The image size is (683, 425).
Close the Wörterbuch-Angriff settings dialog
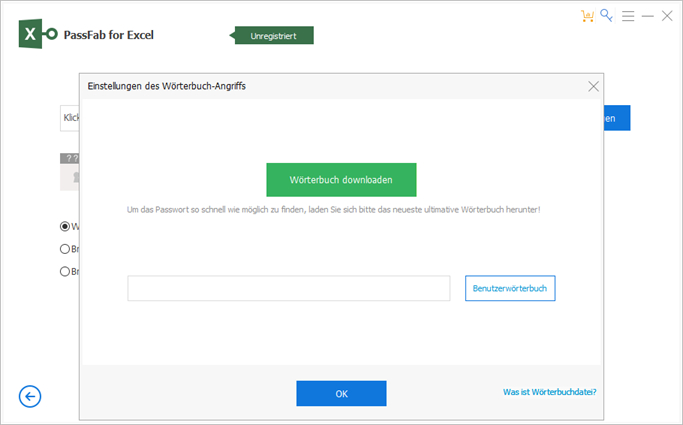[593, 86]
